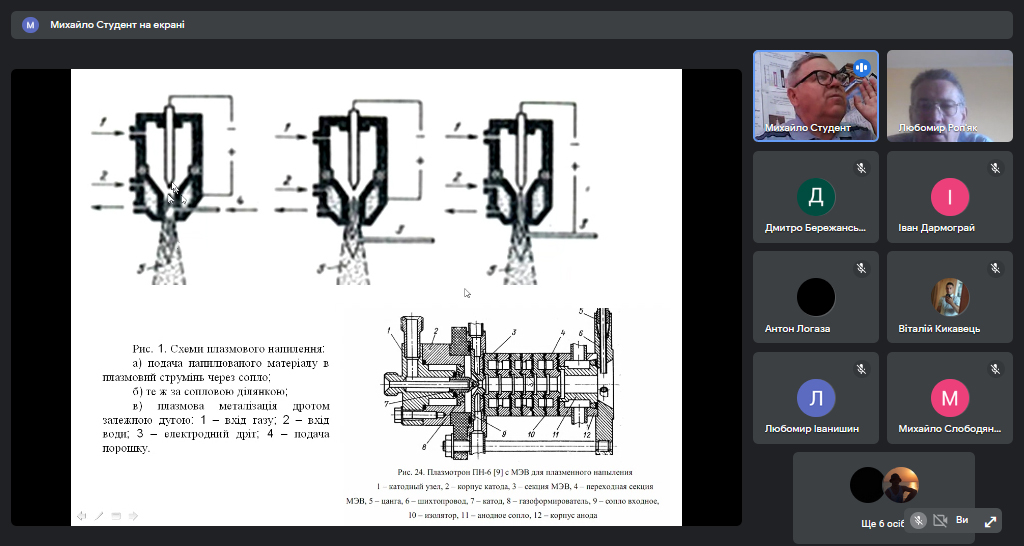
Task: Click the previous slide arrow in the presentation
Action: 82,516
